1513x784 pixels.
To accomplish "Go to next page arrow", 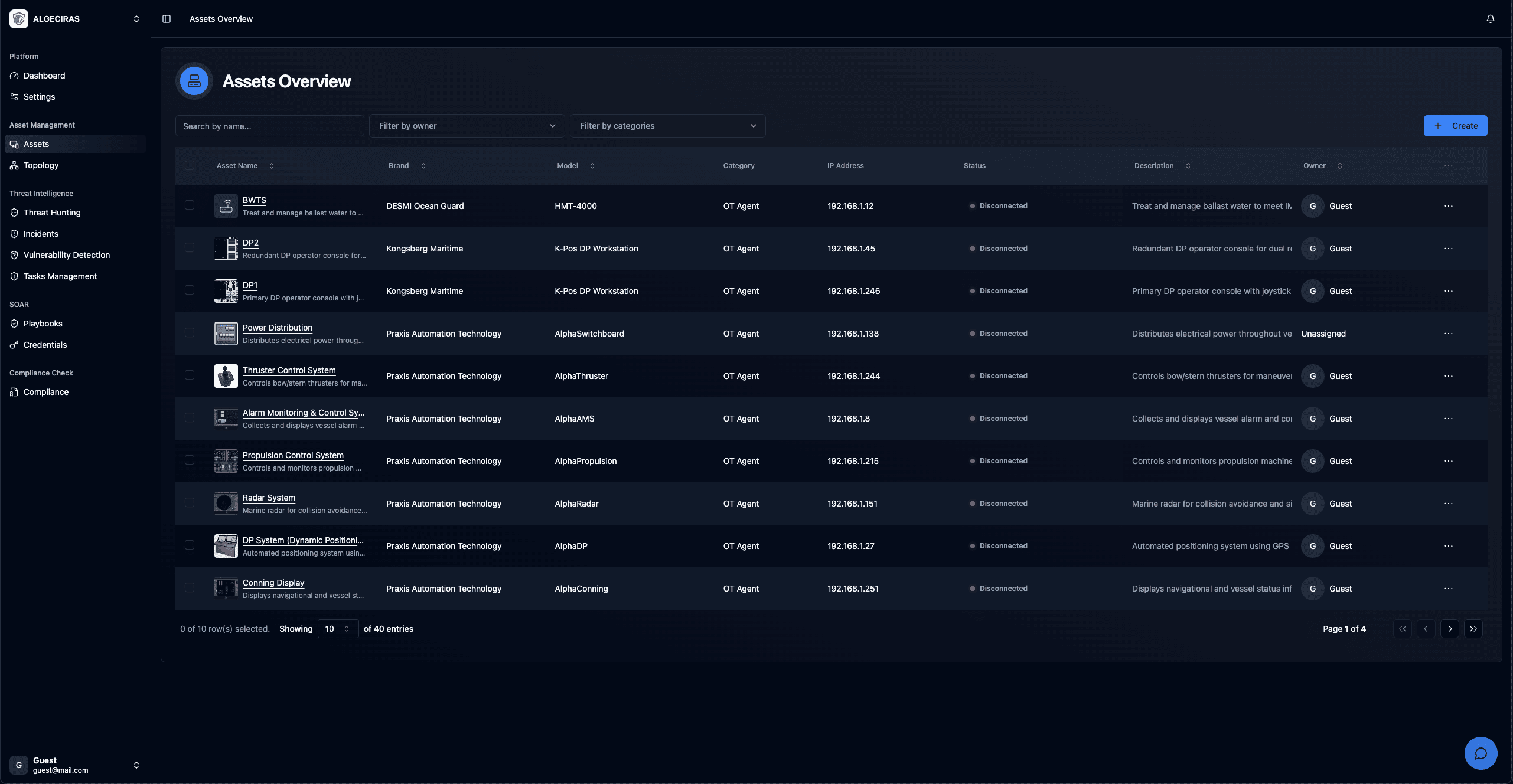I will (1449, 629).
